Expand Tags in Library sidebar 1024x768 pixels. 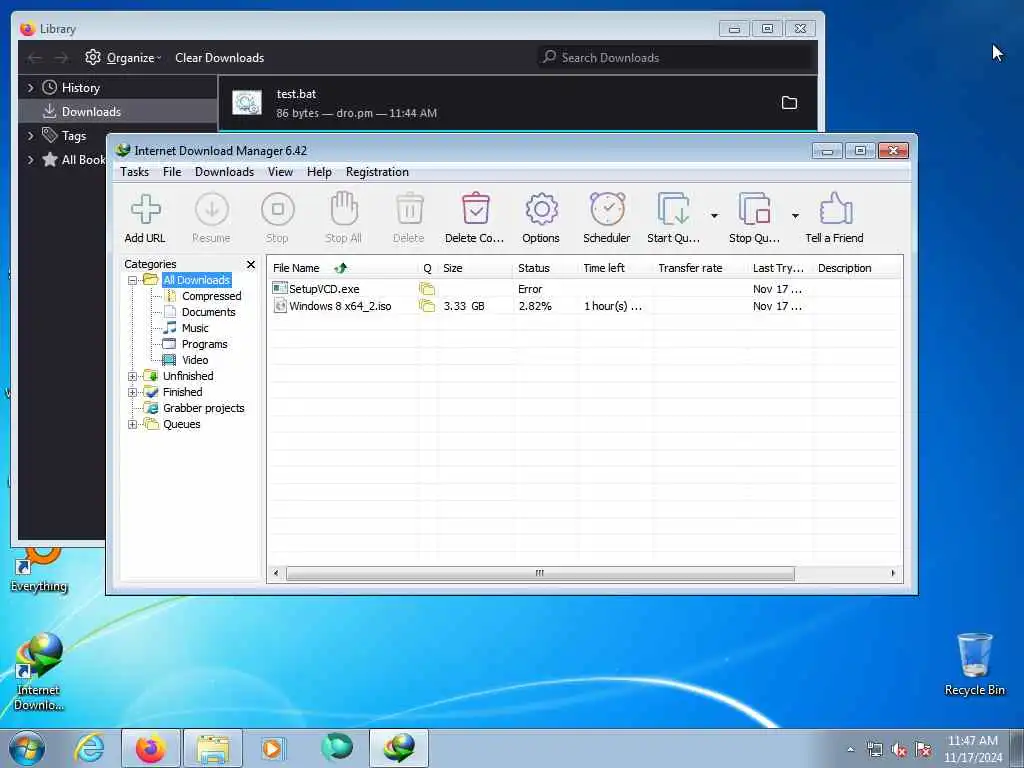(30, 136)
